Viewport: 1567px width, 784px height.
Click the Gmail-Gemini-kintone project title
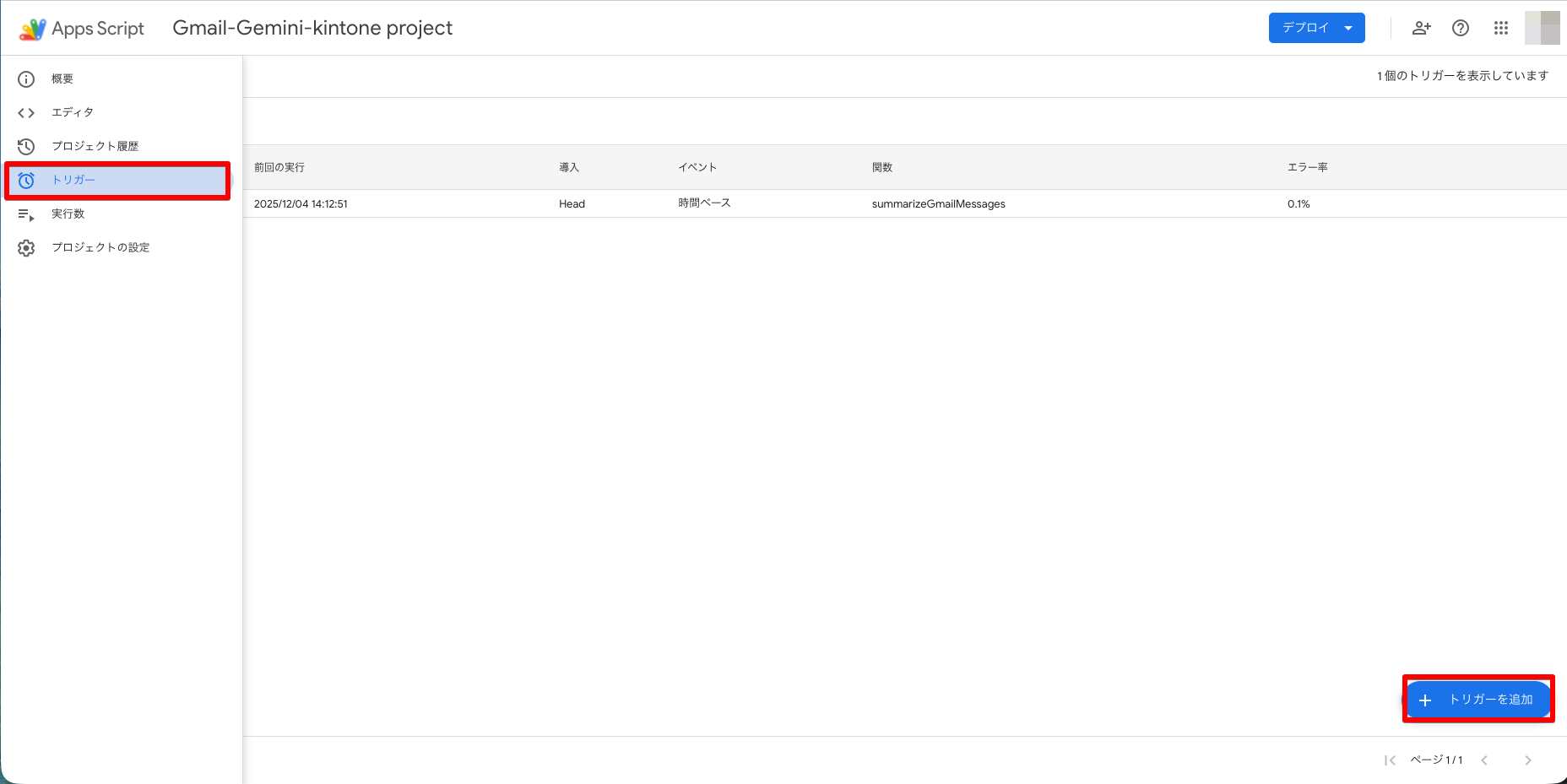312,28
